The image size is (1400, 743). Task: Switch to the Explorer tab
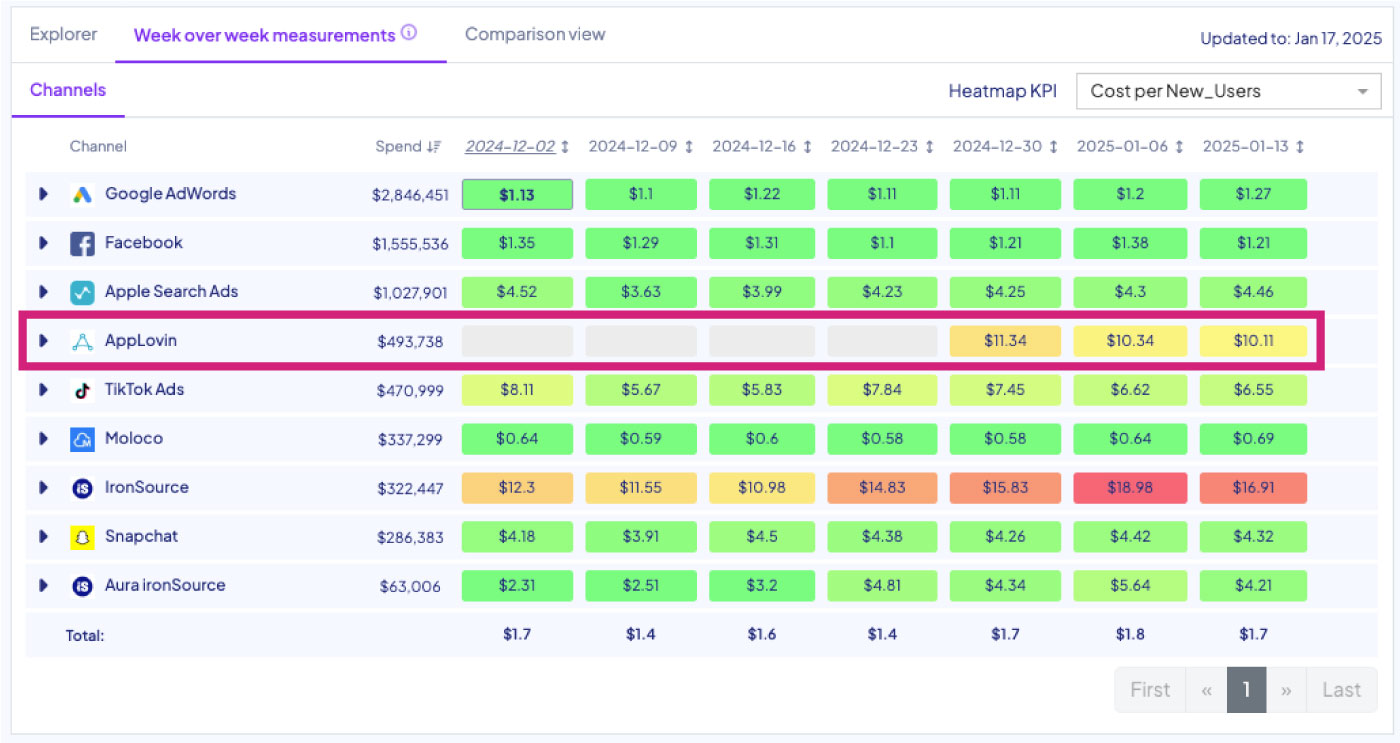[63, 34]
